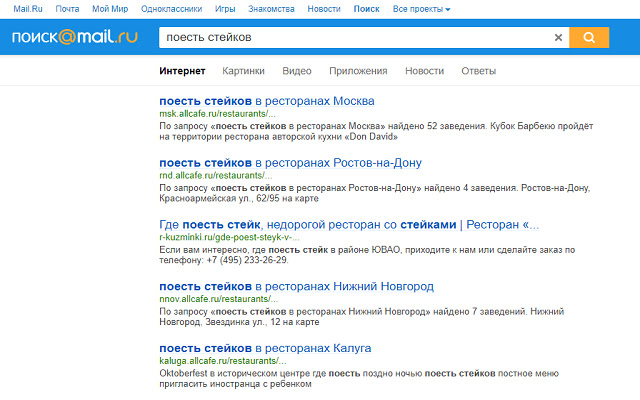The image size is (640, 400).
Task: Open result поесть стейков в ресторанах Ростов-на-Дону
Action: coord(290,163)
